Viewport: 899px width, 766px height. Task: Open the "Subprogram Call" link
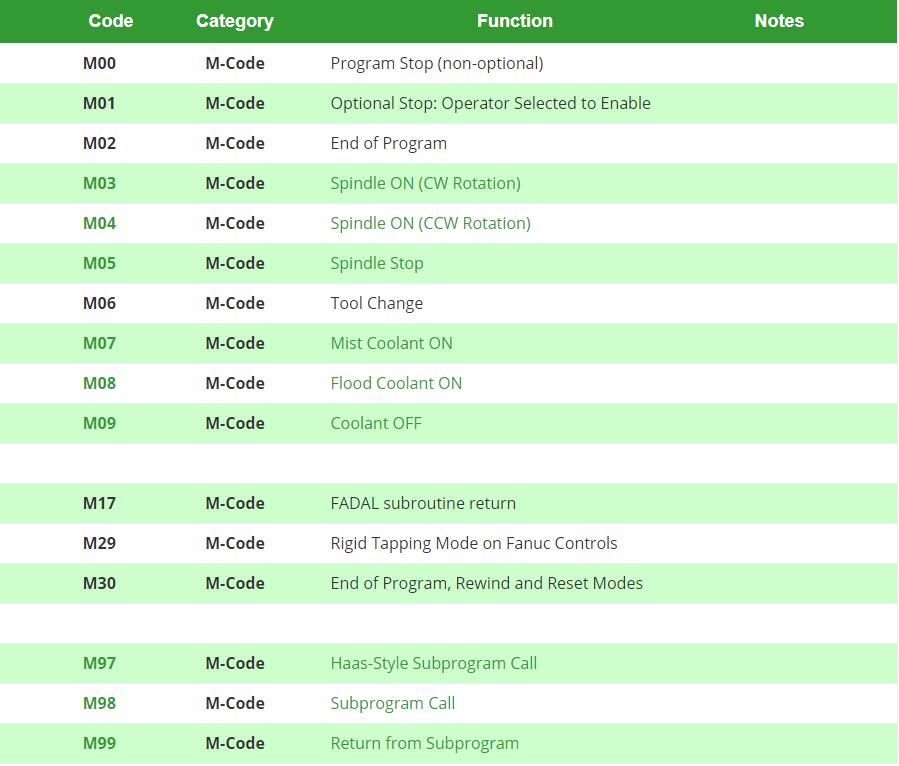point(392,703)
